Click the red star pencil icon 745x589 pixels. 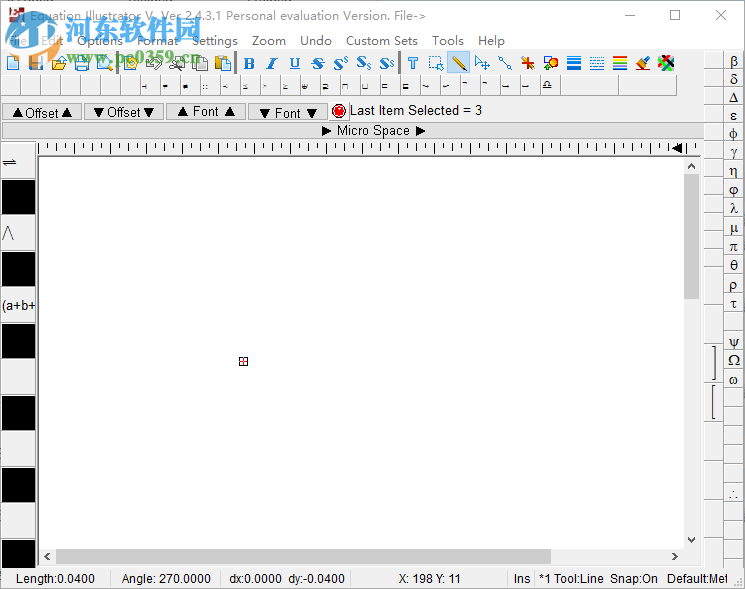[527, 63]
